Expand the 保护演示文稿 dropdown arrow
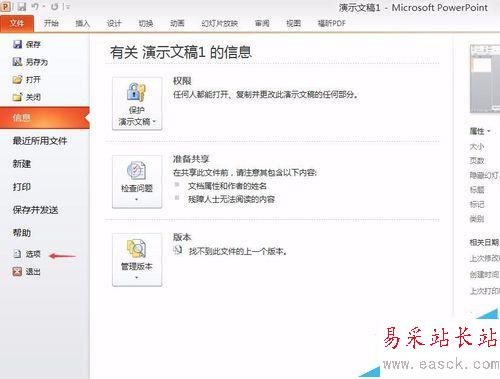500x379 pixels. coord(154,122)
